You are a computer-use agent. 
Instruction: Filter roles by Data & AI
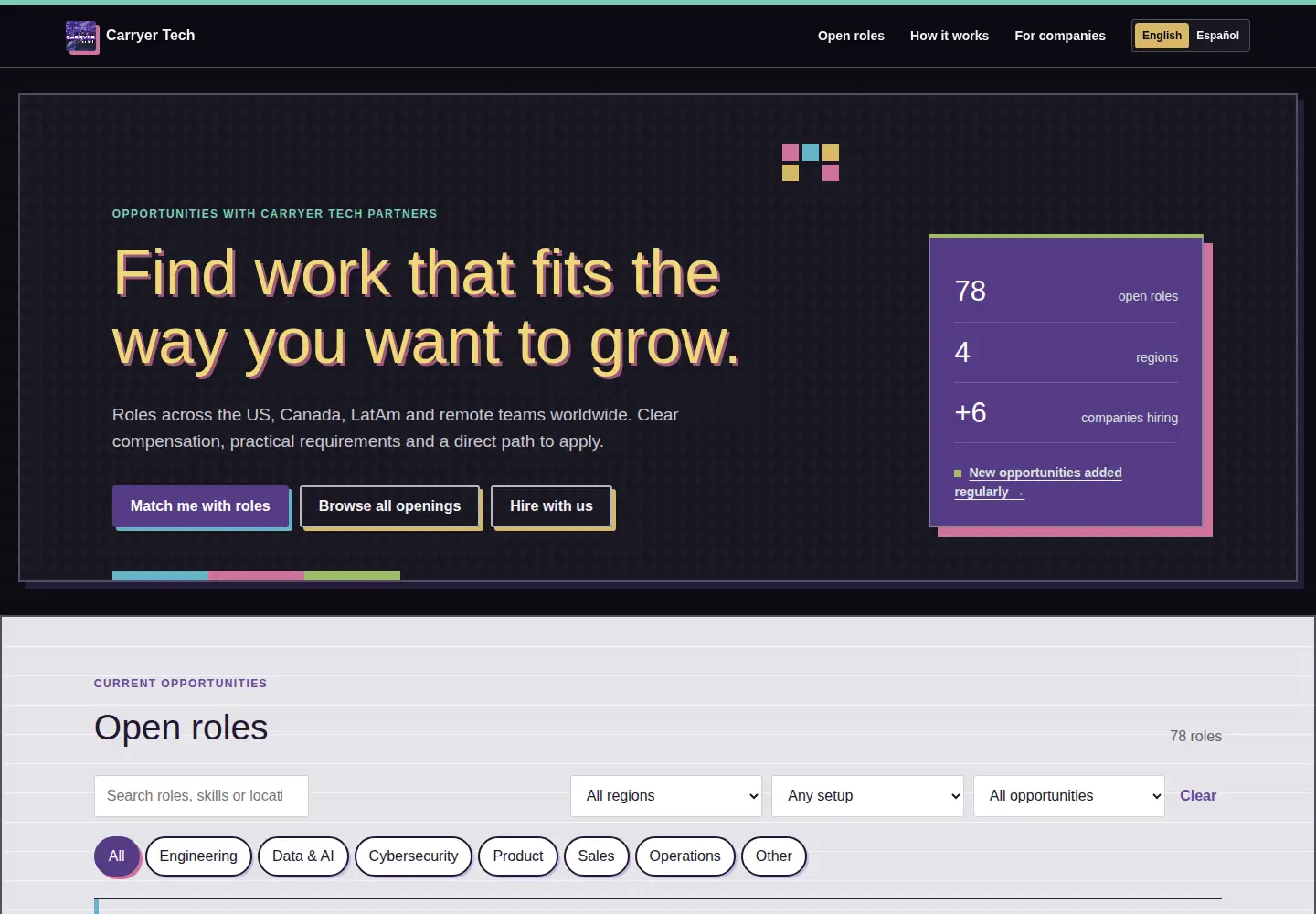pyautogui.click(x=302, y=856)
